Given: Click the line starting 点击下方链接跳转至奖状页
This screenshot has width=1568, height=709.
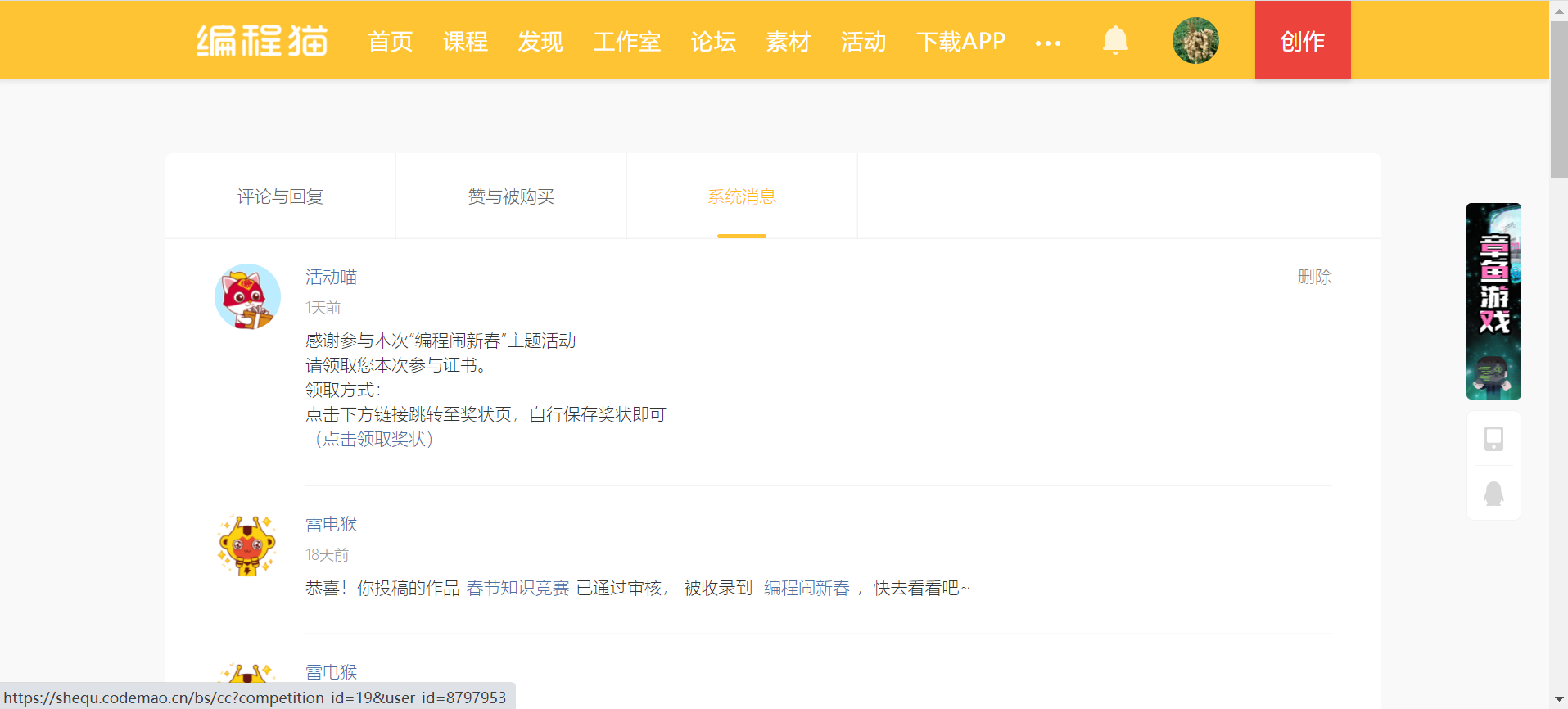Looking at the screenshot, I should pyautogui.click(x=486, y=414).
